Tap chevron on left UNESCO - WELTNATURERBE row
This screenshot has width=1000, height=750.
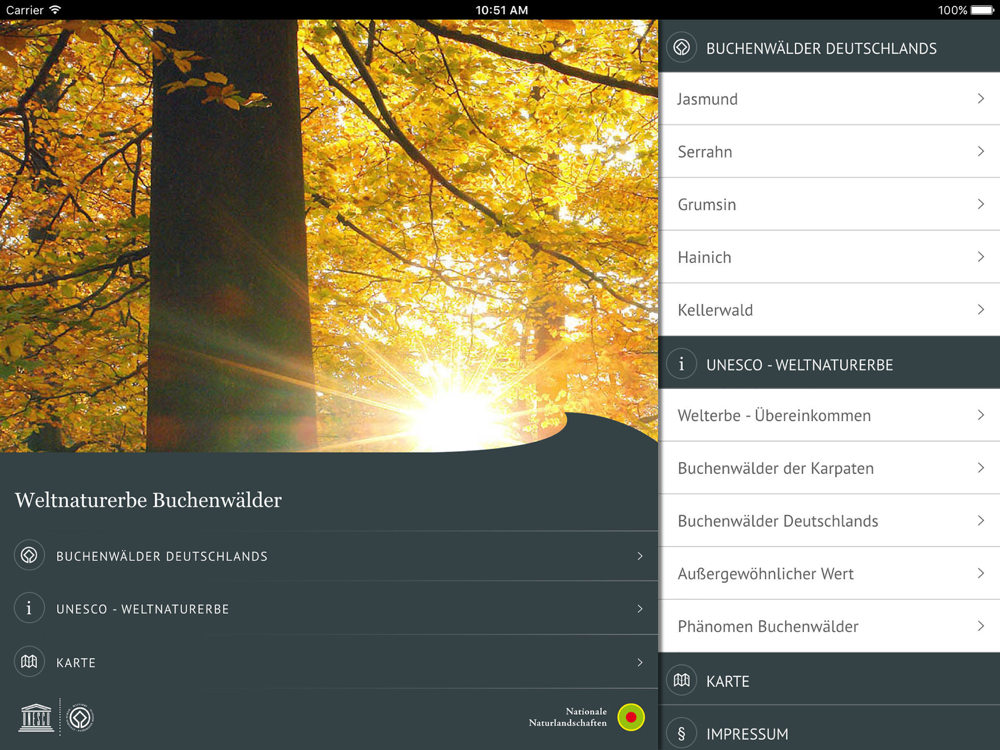pos(640,609)
